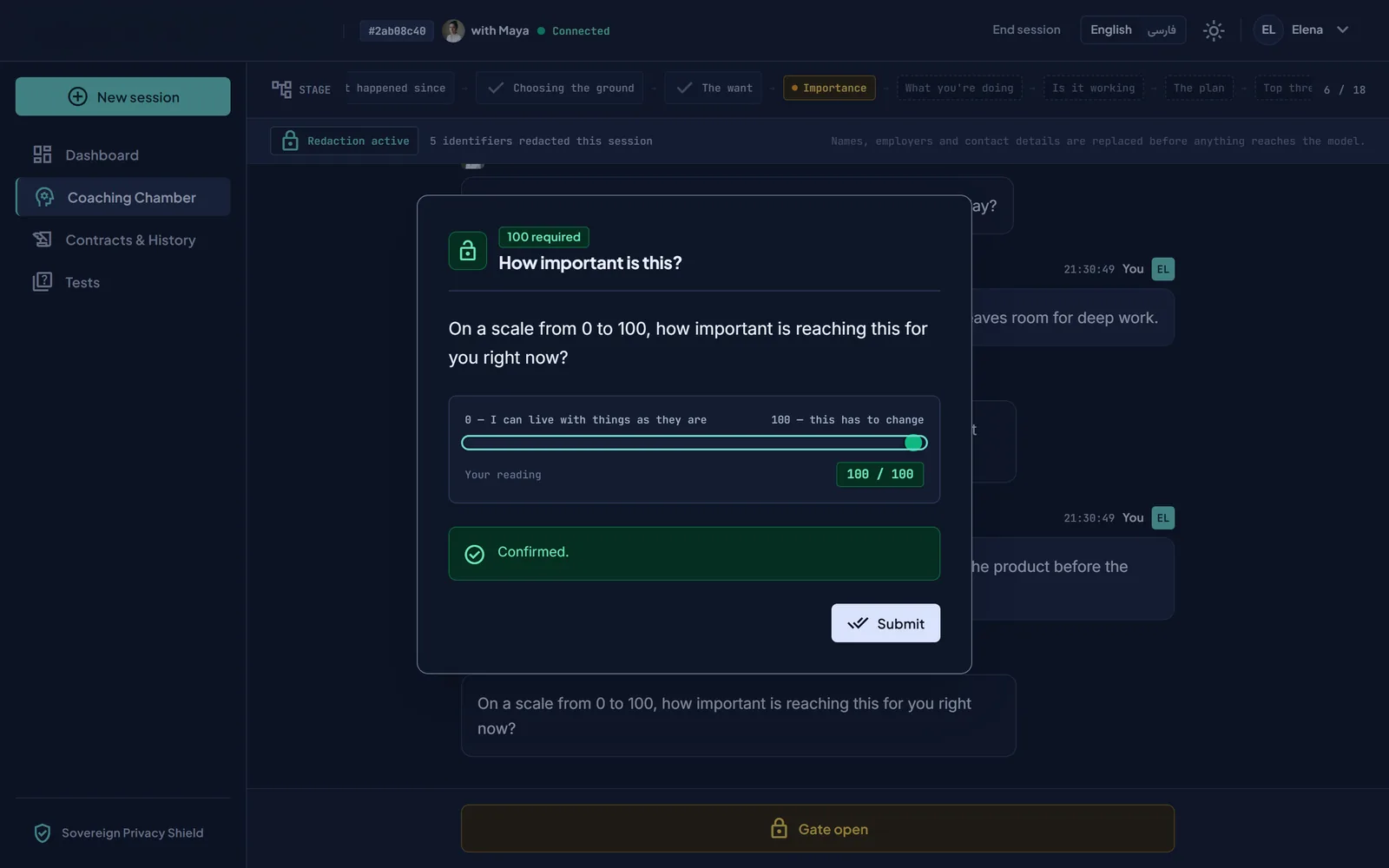The height and width of the screenshot is (868, 1389).
Task: Select the Choosing the ground stage
Action: tap(560, 88)
